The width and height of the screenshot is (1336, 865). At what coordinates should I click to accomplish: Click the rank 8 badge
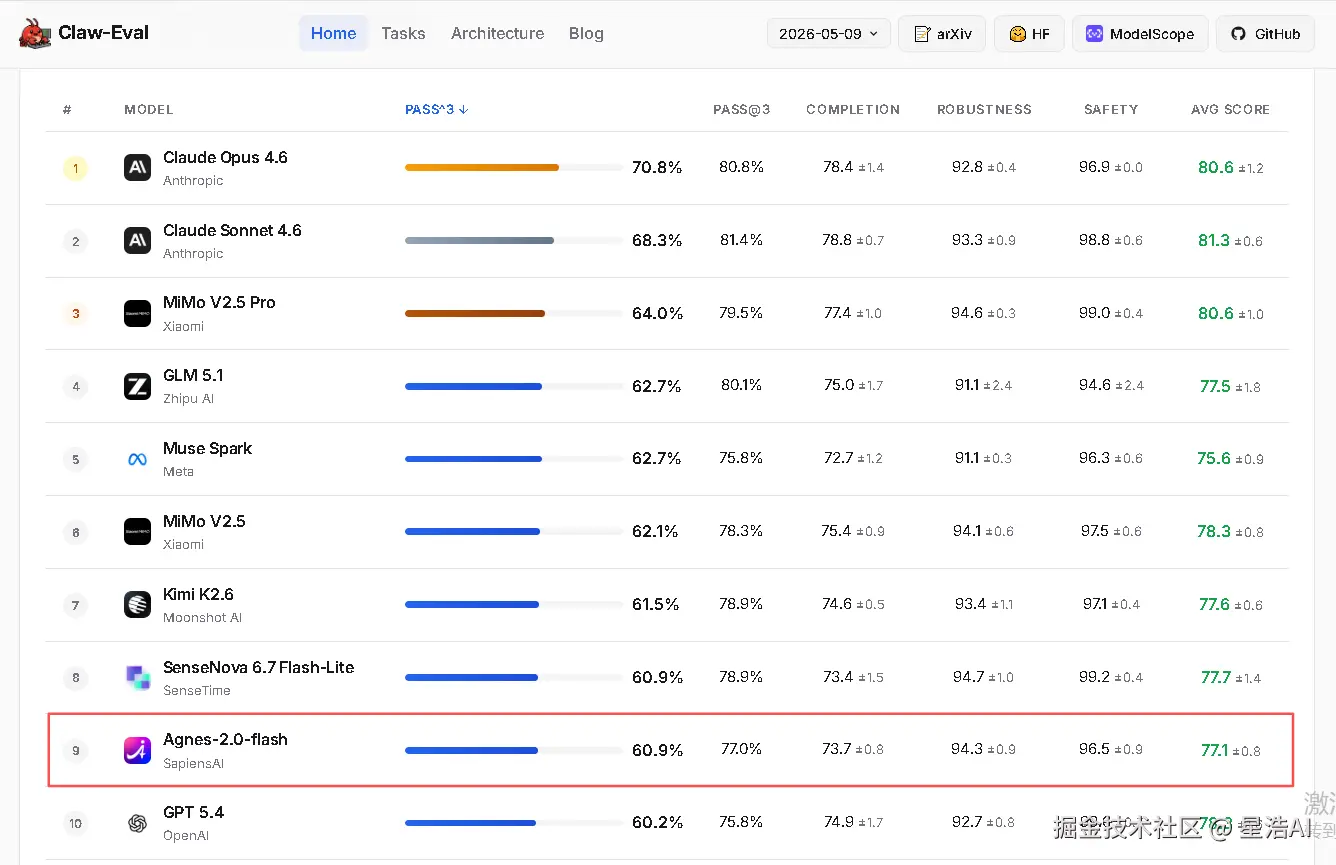[x=75, y=678]
